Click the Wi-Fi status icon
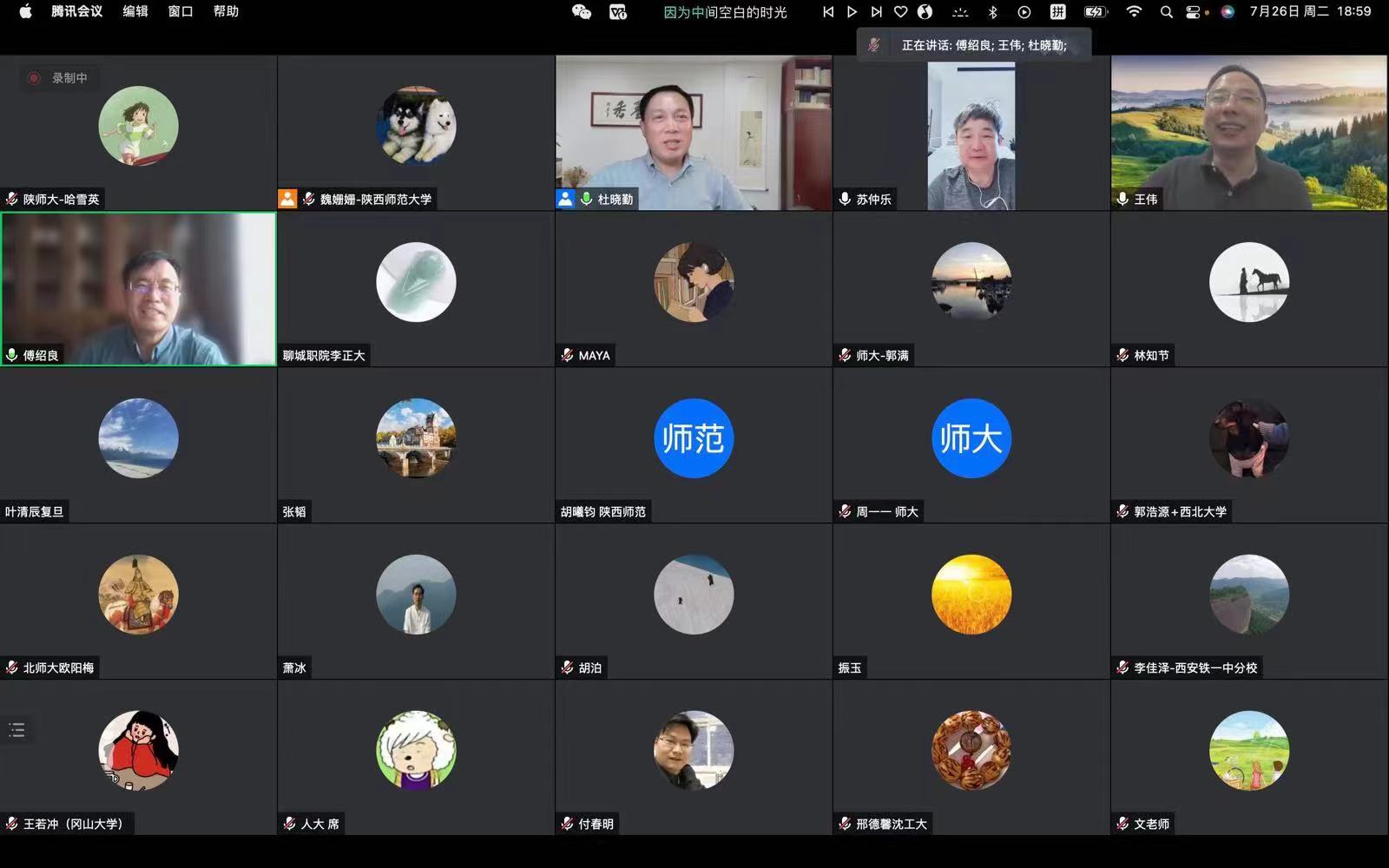1389x868 pixels. pos(1134,11)
